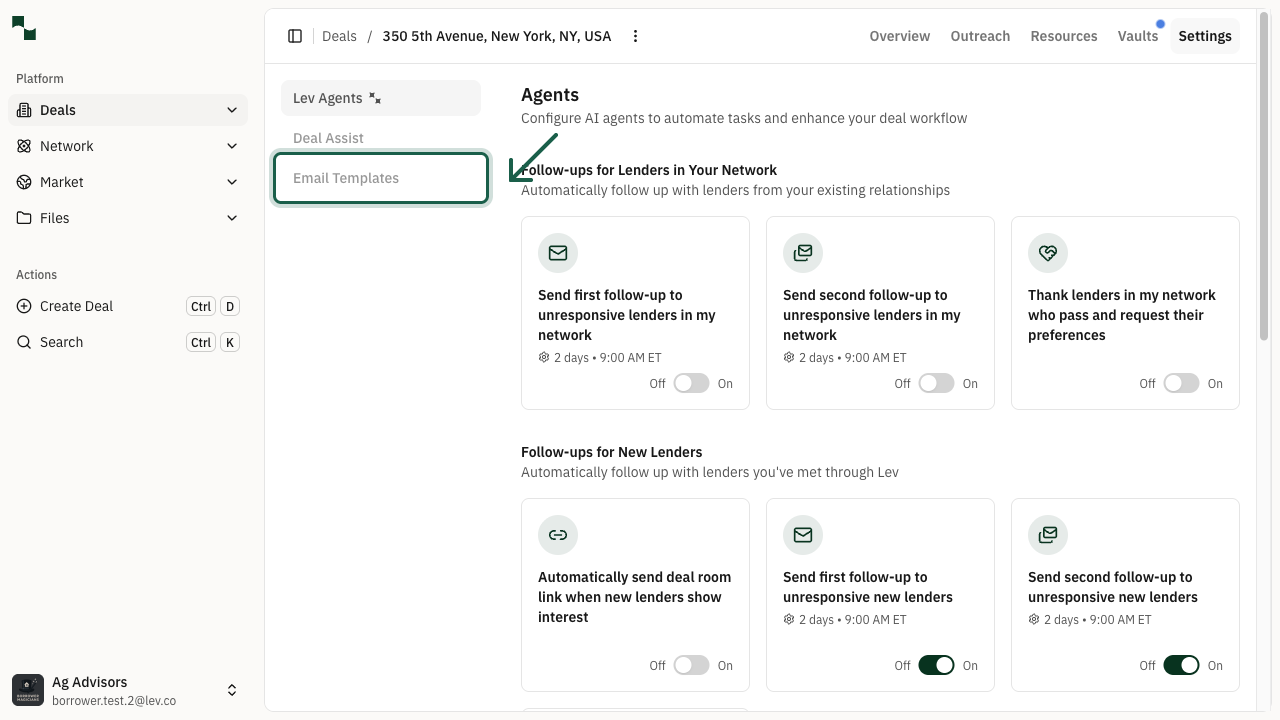
Task: Open the Ag Advisors account switcher
Action: pos(232,690)
